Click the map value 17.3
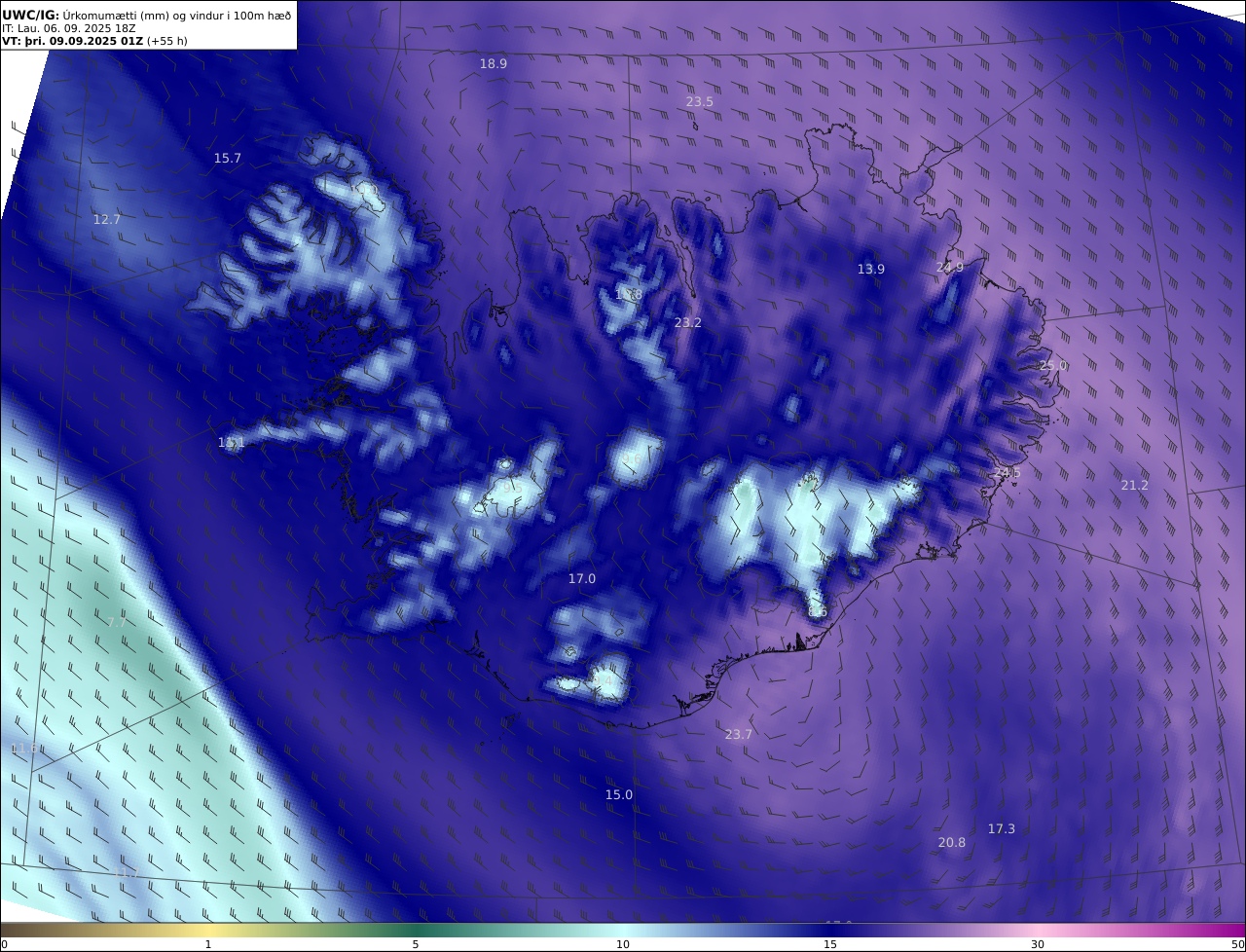 (x=1002, y=828)
